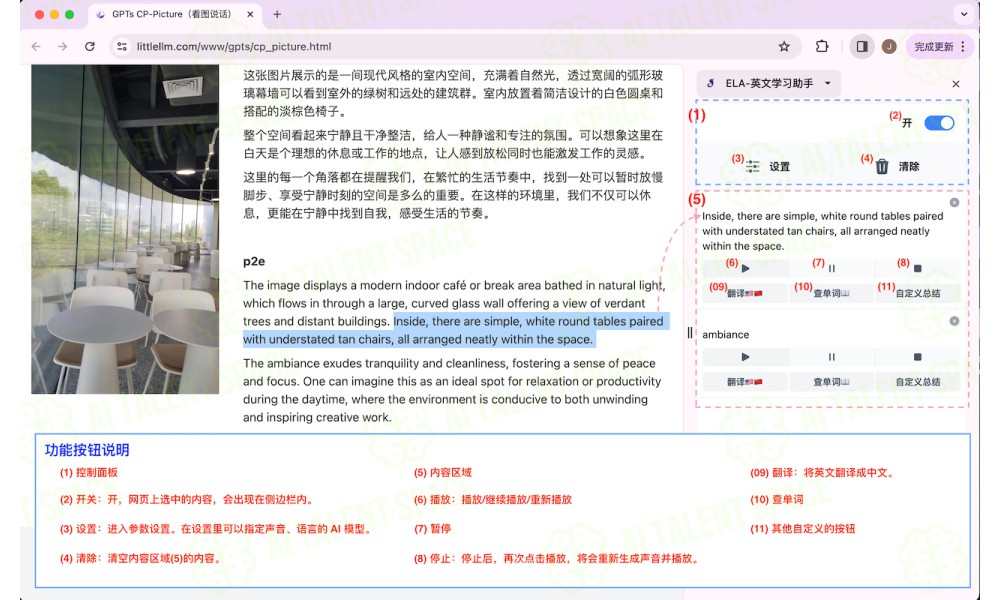Viewport: 1000px width, 600px height.
Task: Look up ambiance with 查单词
Action: point(832,382)
